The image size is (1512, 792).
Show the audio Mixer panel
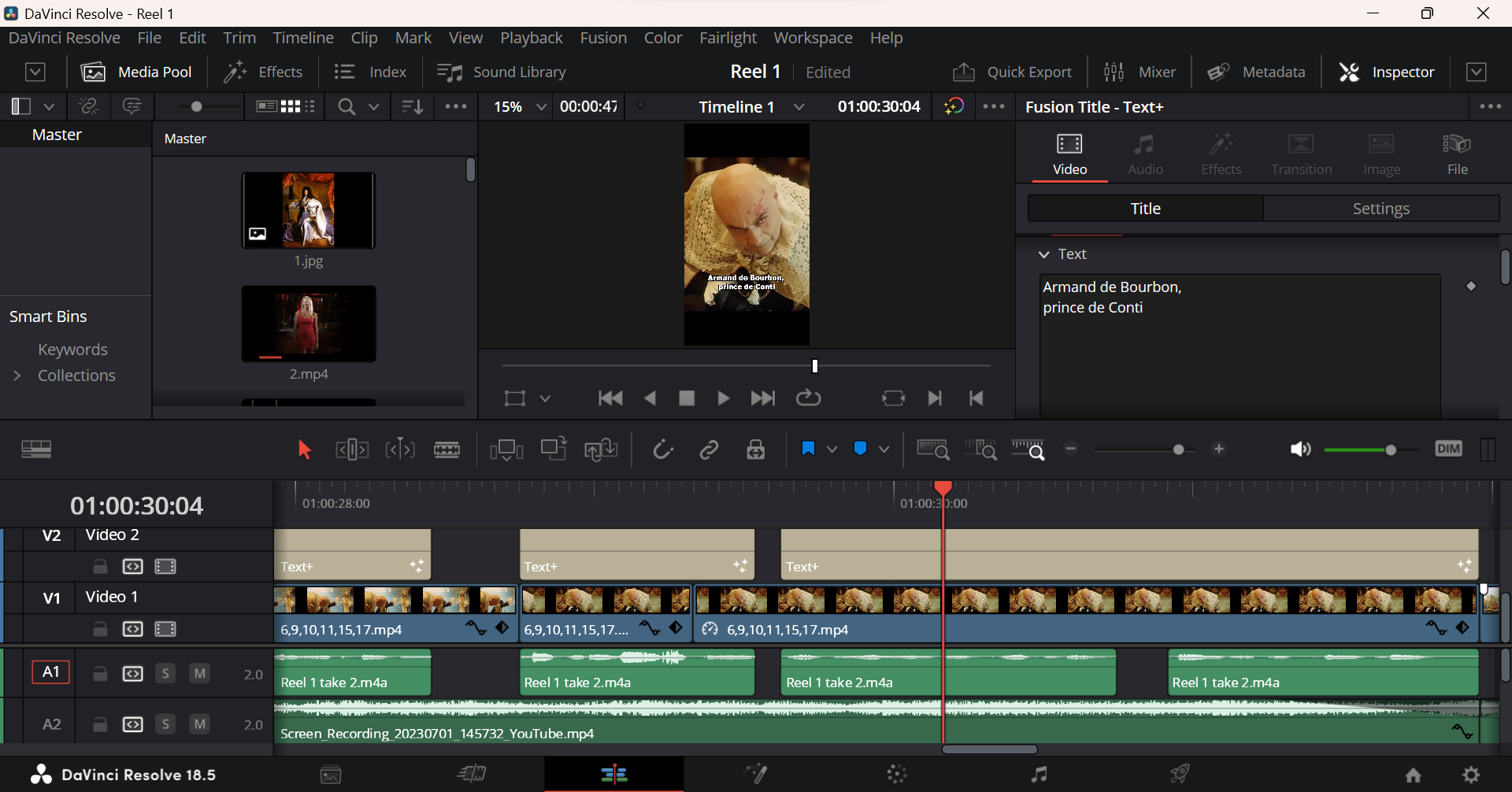coord(1140,72)
